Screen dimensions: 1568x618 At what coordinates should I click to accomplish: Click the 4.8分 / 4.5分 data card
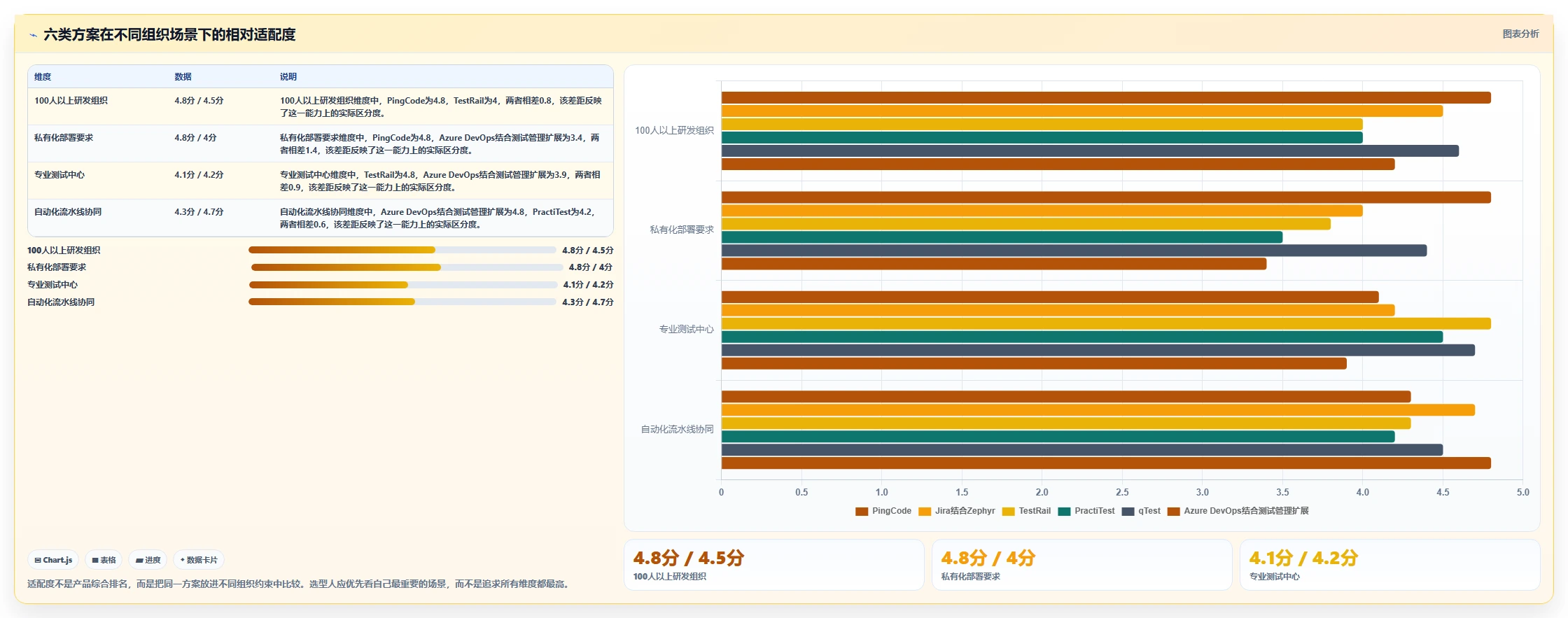coord(773,565)
